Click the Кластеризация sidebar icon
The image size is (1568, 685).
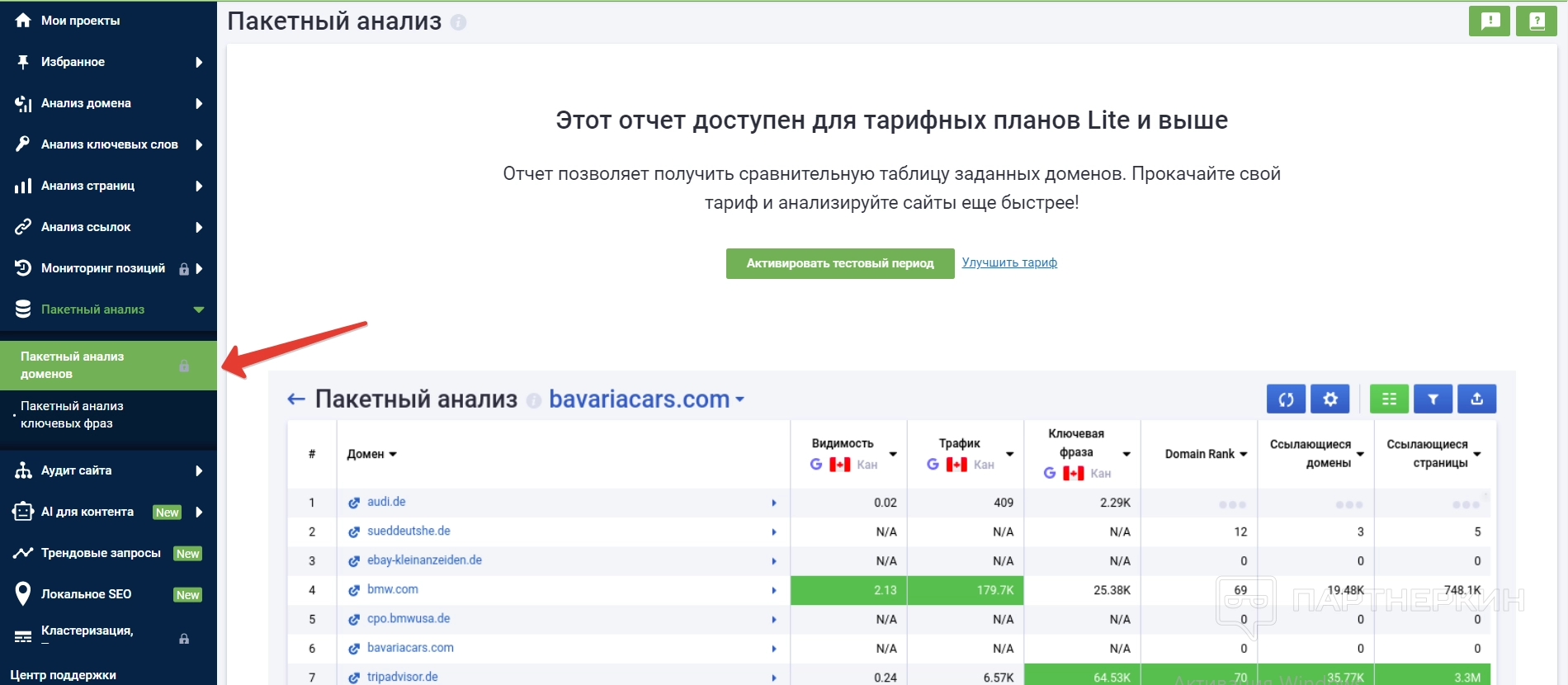(x=23, y=636)
